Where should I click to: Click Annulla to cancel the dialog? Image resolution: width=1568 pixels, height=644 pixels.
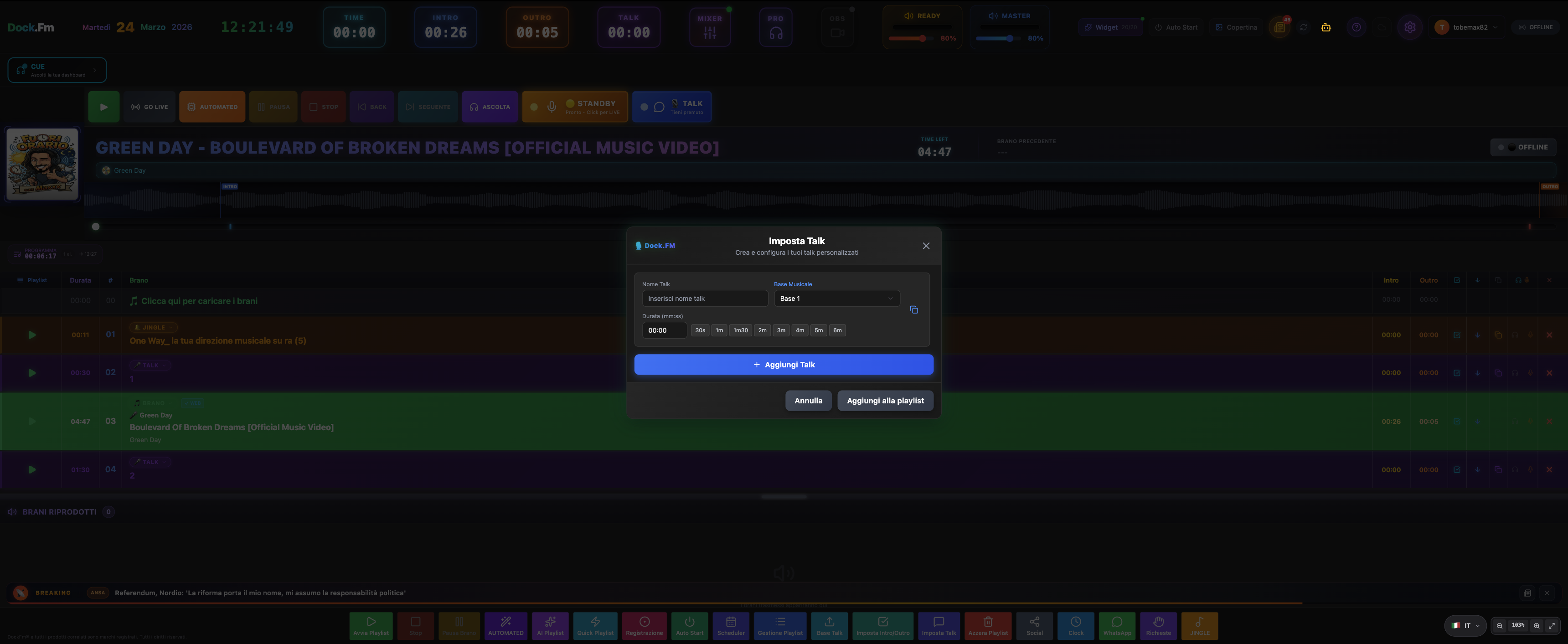pyautogui.click(x=808, y=401)
